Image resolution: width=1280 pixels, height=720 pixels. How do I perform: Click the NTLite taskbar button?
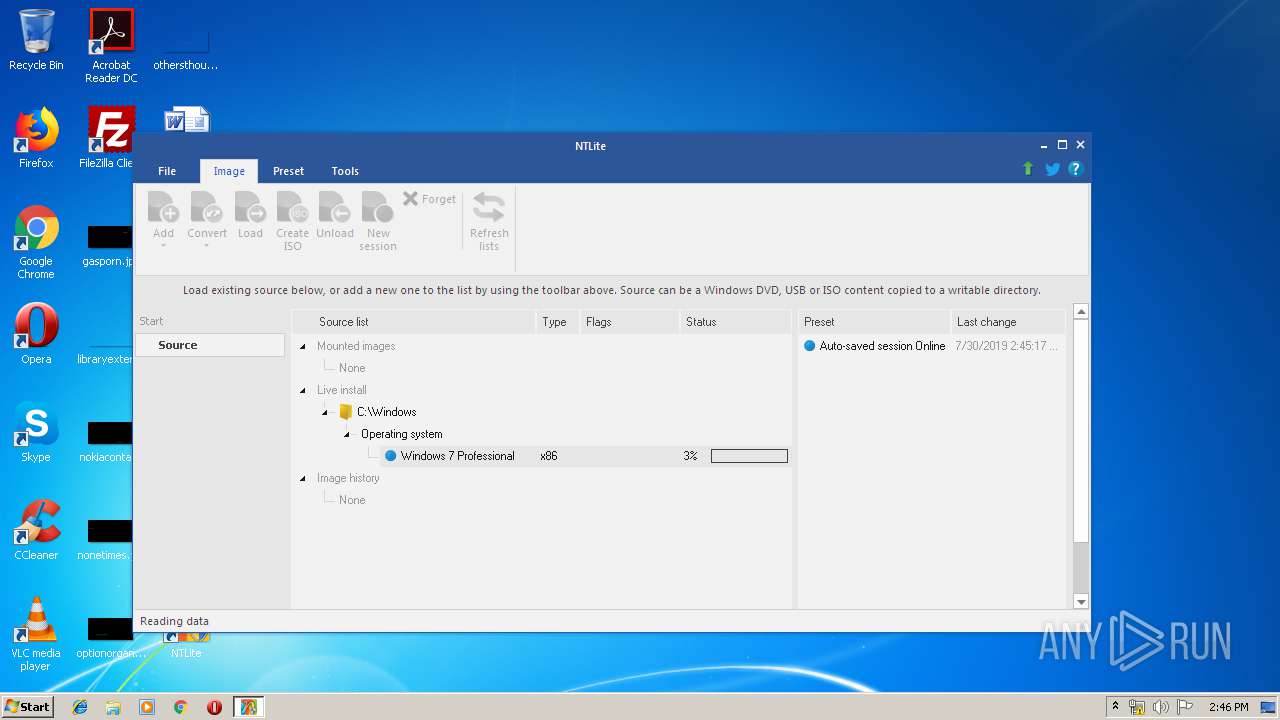point(248,707)
